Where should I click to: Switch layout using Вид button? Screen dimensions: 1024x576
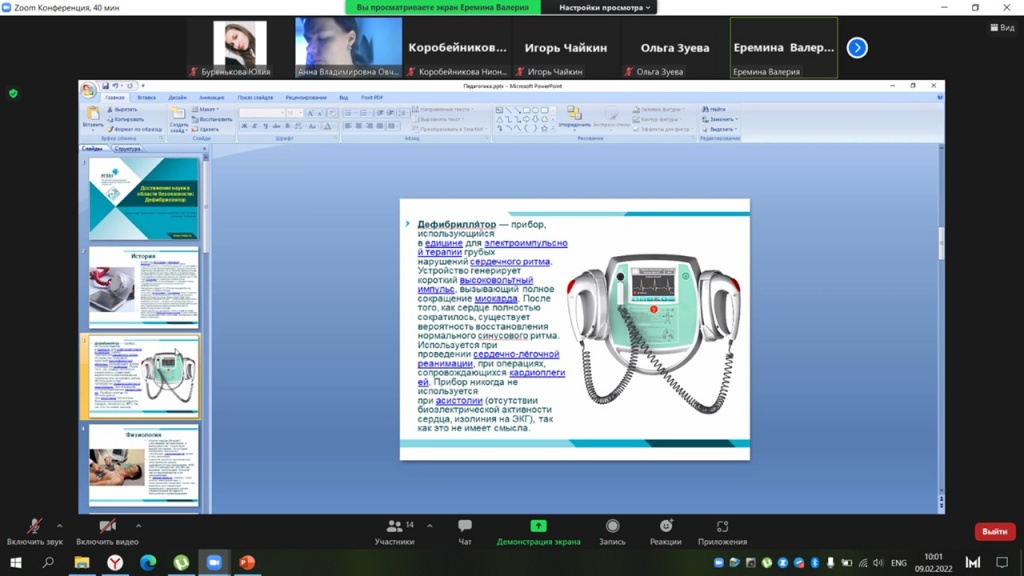click(1001, 28)
